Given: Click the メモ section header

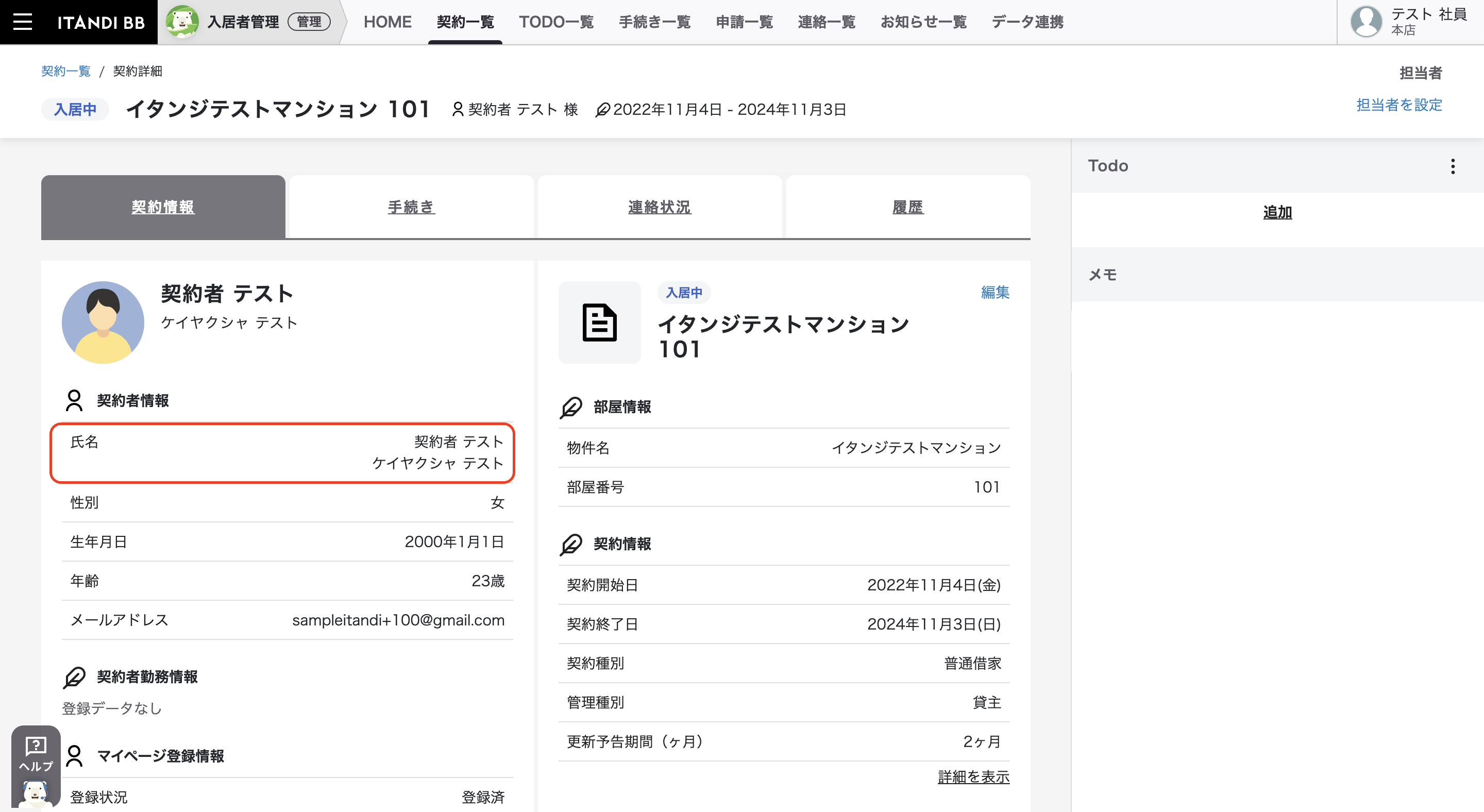Looking at the screenshot, I should click(x=1277, y=275).
